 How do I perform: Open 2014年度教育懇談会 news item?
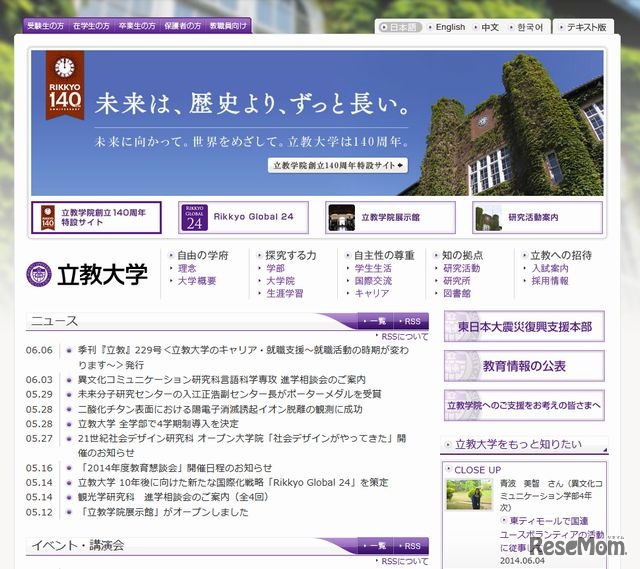tap(175, 468)
